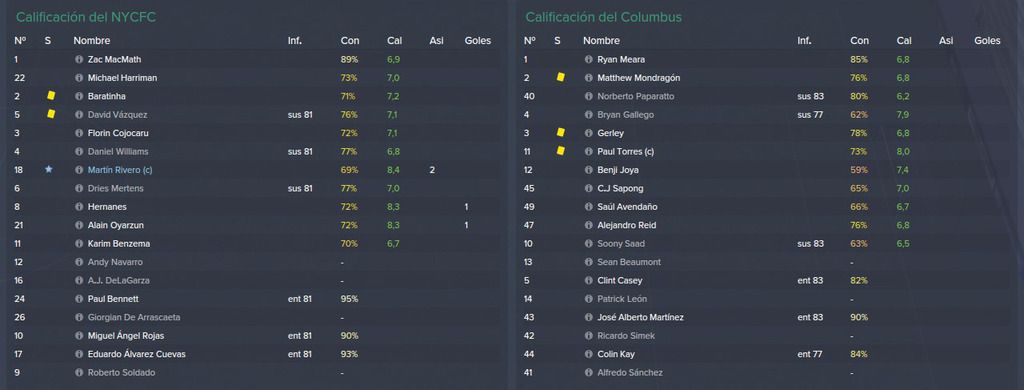The width and height of the screenshot is (1024, 390).
Task: Open Martín Rivero (c) player profile
Action: click(120, 170)
